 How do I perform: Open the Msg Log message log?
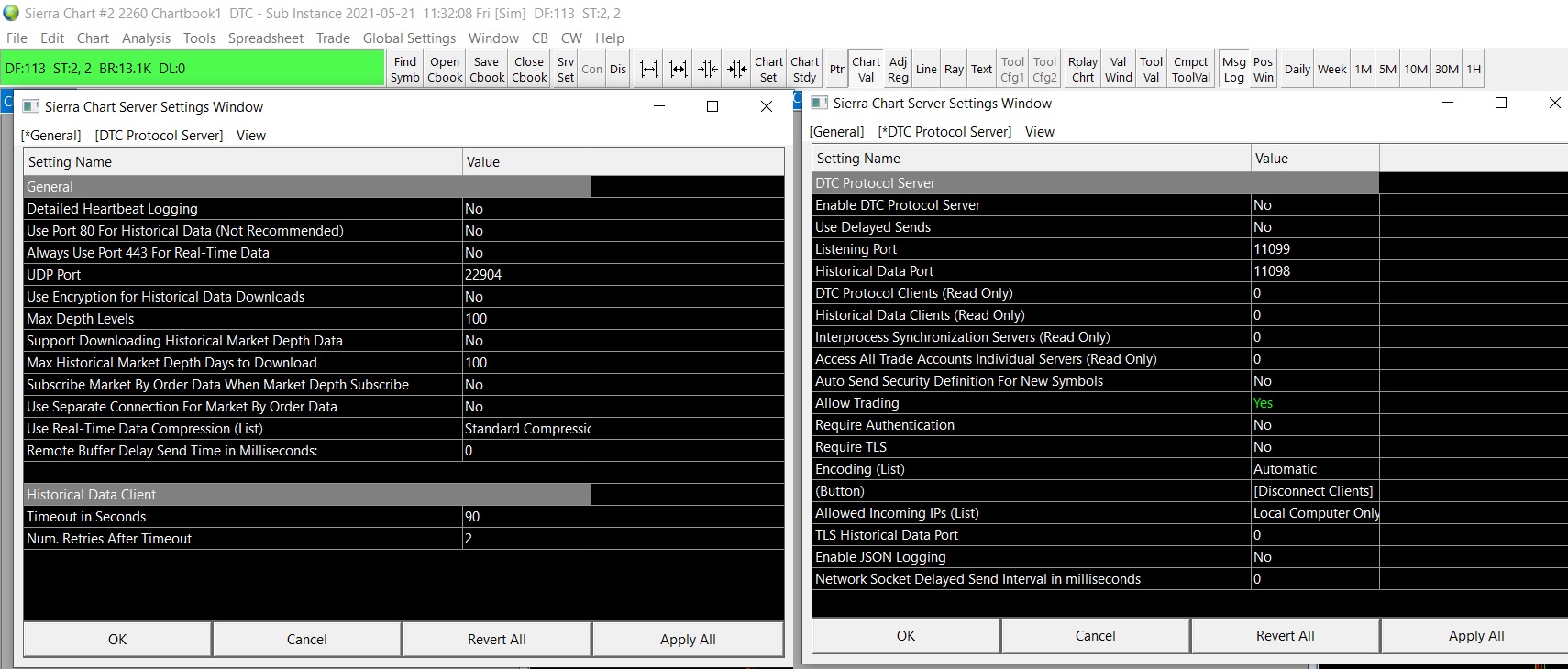click(1234, 70)
